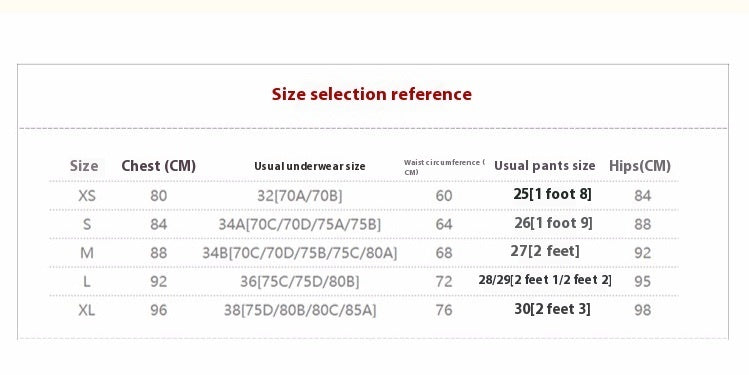Click underwear size 36[75C/75D/80B]

(300, 282)
